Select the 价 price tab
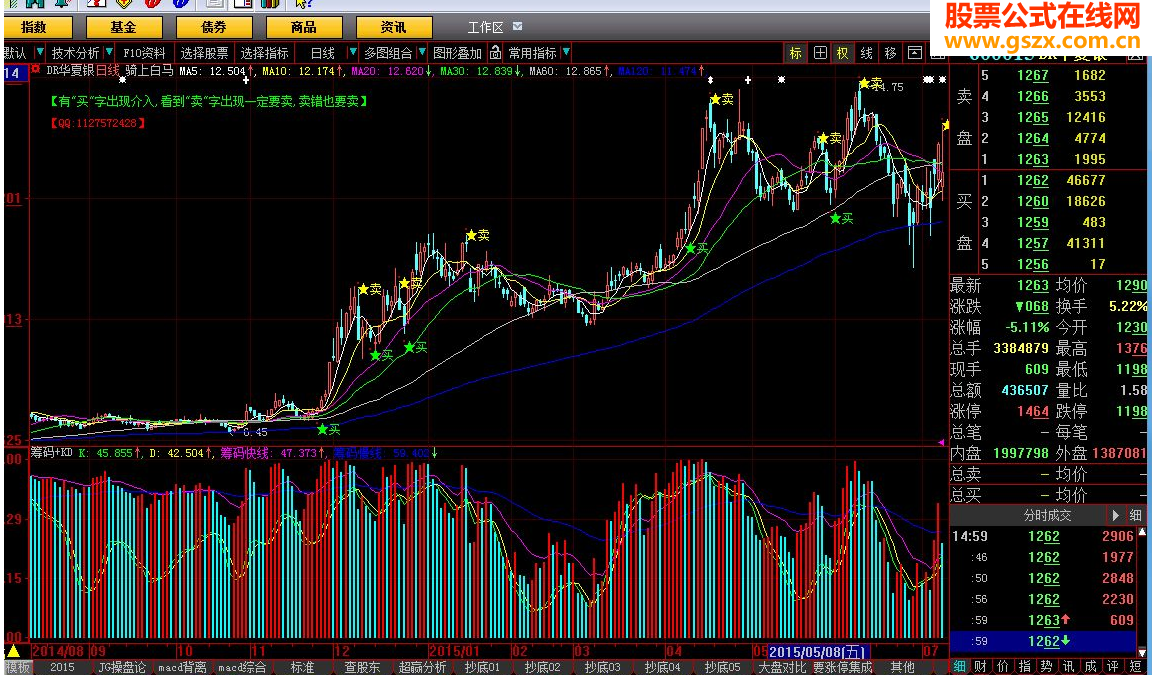Viewport: 1152px width, 675px height. [1004, 666]
